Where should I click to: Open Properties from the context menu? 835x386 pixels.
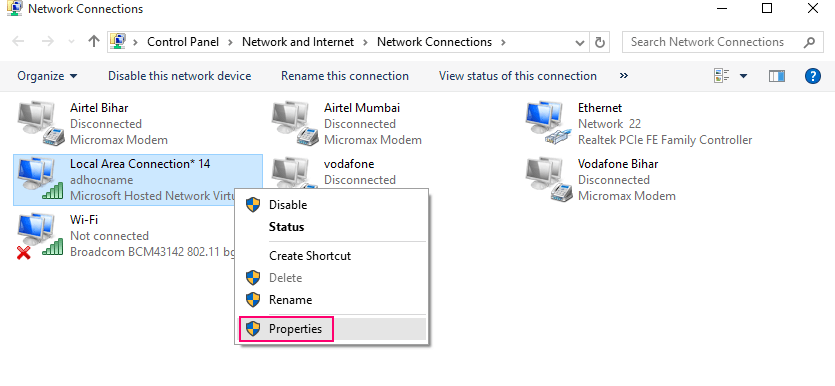tap(332, 329)
